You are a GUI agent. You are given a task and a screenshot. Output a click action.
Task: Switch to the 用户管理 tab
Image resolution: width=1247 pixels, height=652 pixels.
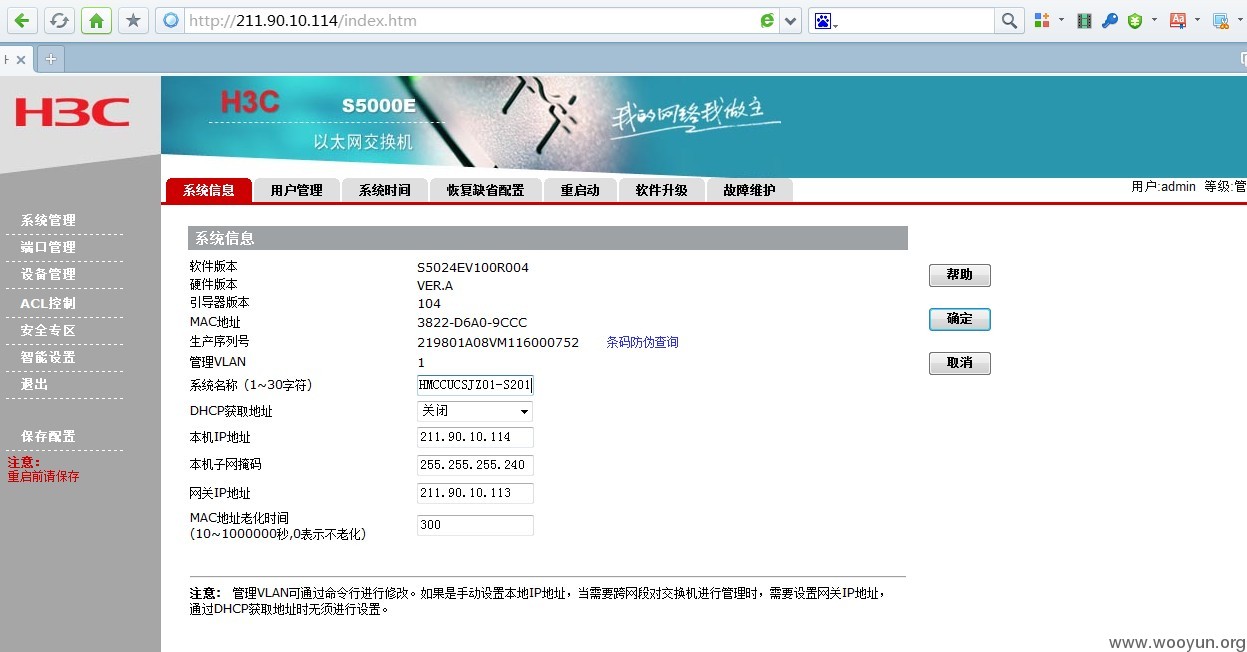click(x=296, y=190)
